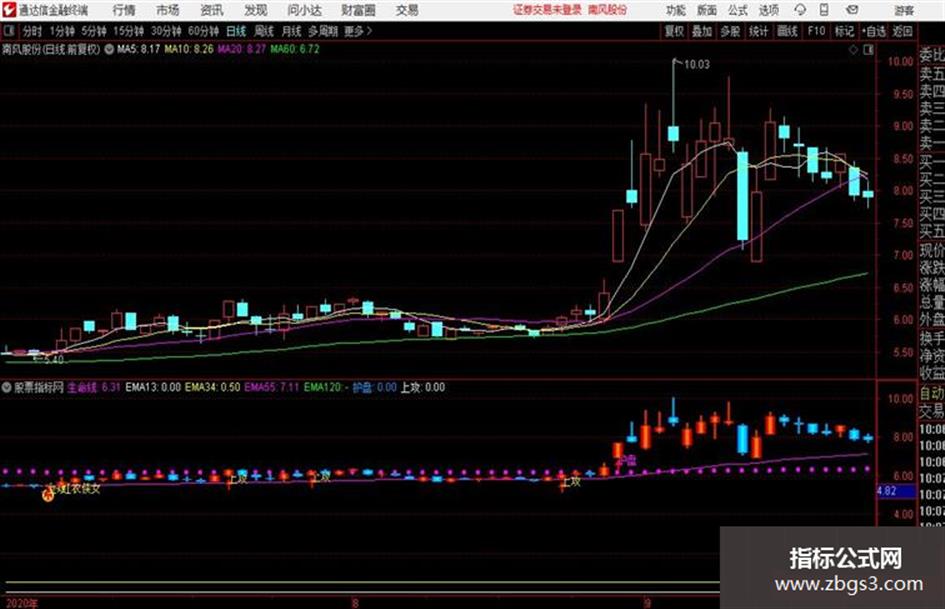Viewport: 945px width, 609px height.
Task: Click the diamond icon above price axis
Action: pyautogui.click(x=853, y=50)
